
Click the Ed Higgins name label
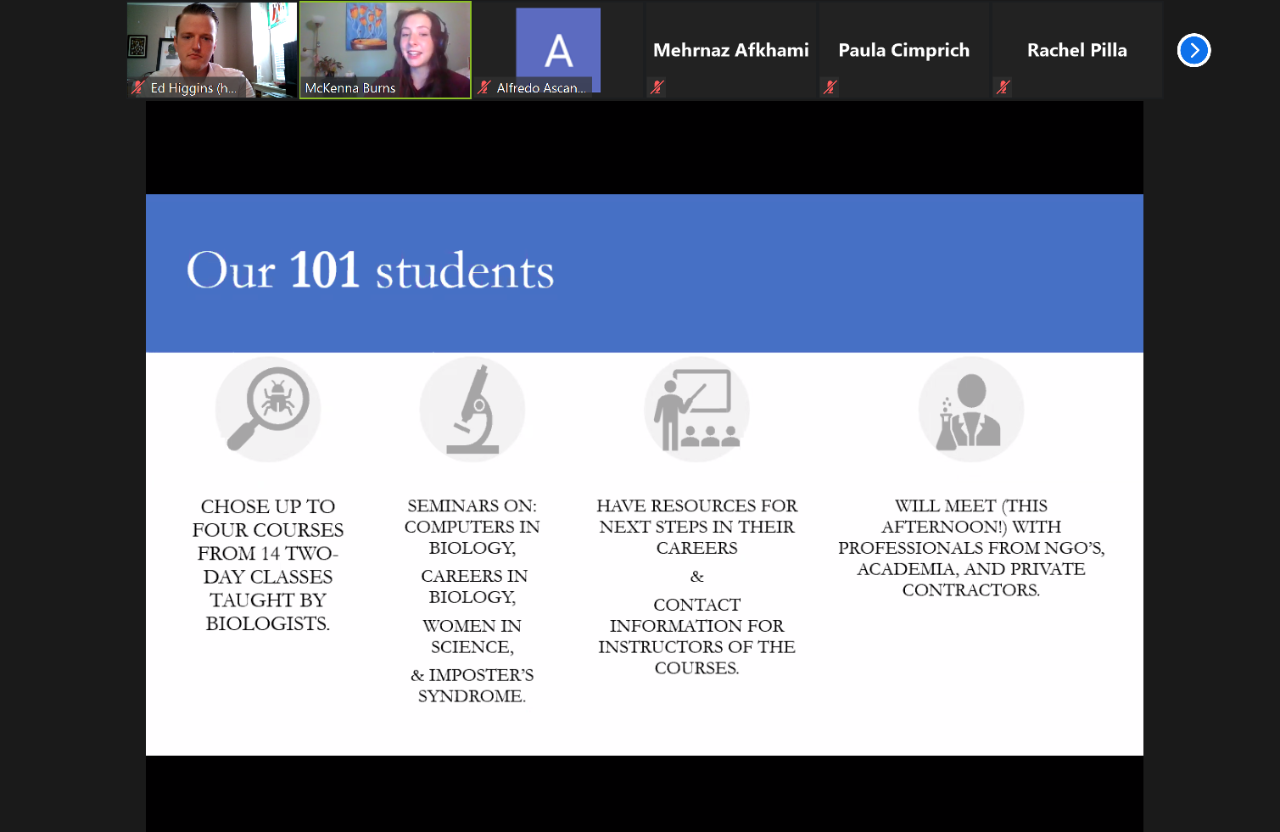(x=193, y=88)
